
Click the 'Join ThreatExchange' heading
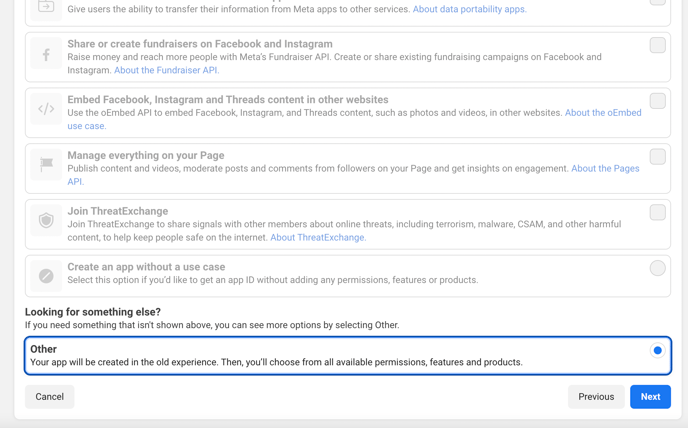click(x=118, y=211)
